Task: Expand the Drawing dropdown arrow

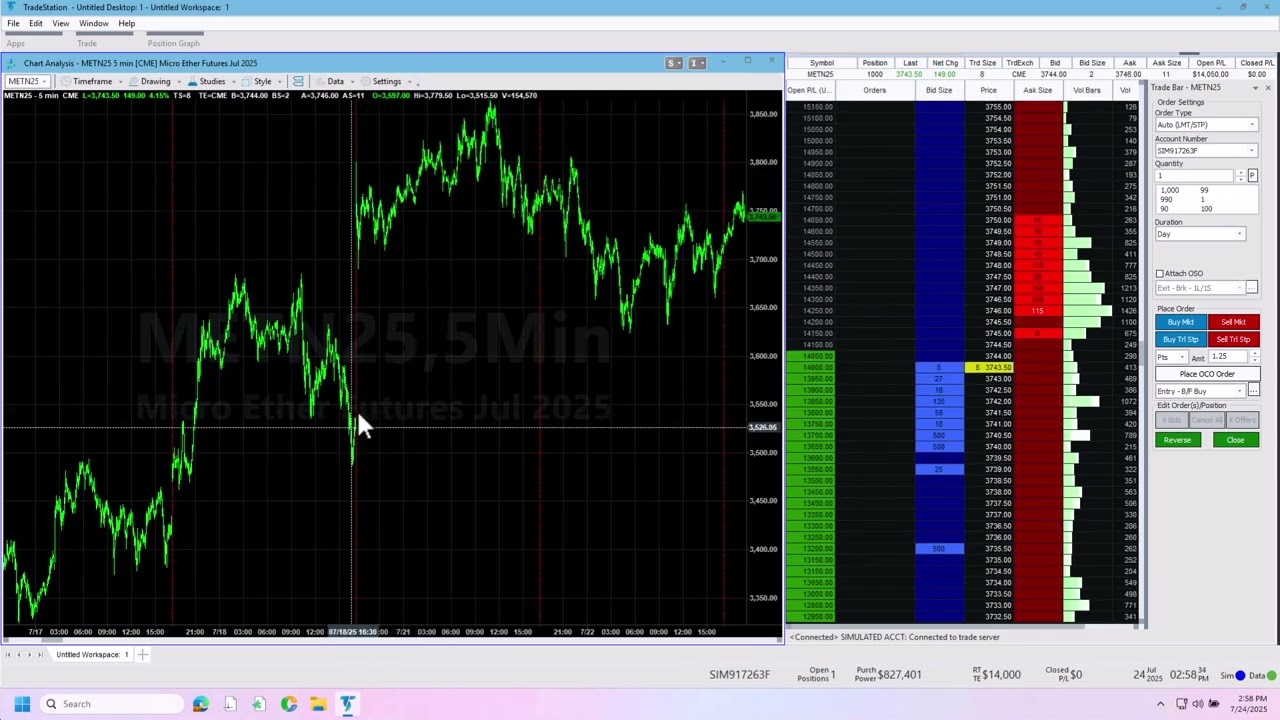Action: click(x=178, y=81)
